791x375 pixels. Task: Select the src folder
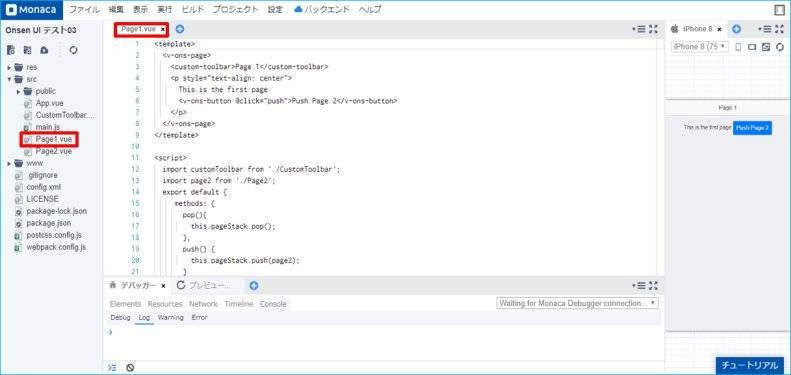click(x=31, y=79)
